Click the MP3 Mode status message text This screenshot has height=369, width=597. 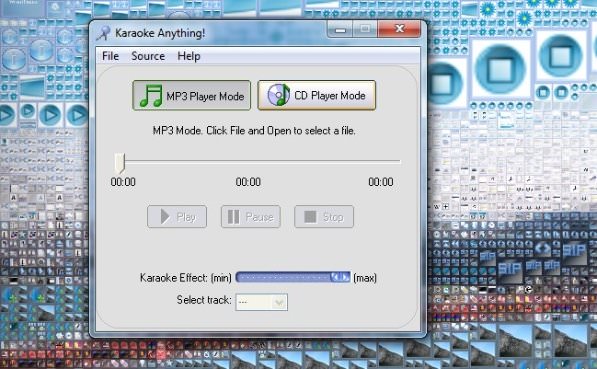click(254, 131)
